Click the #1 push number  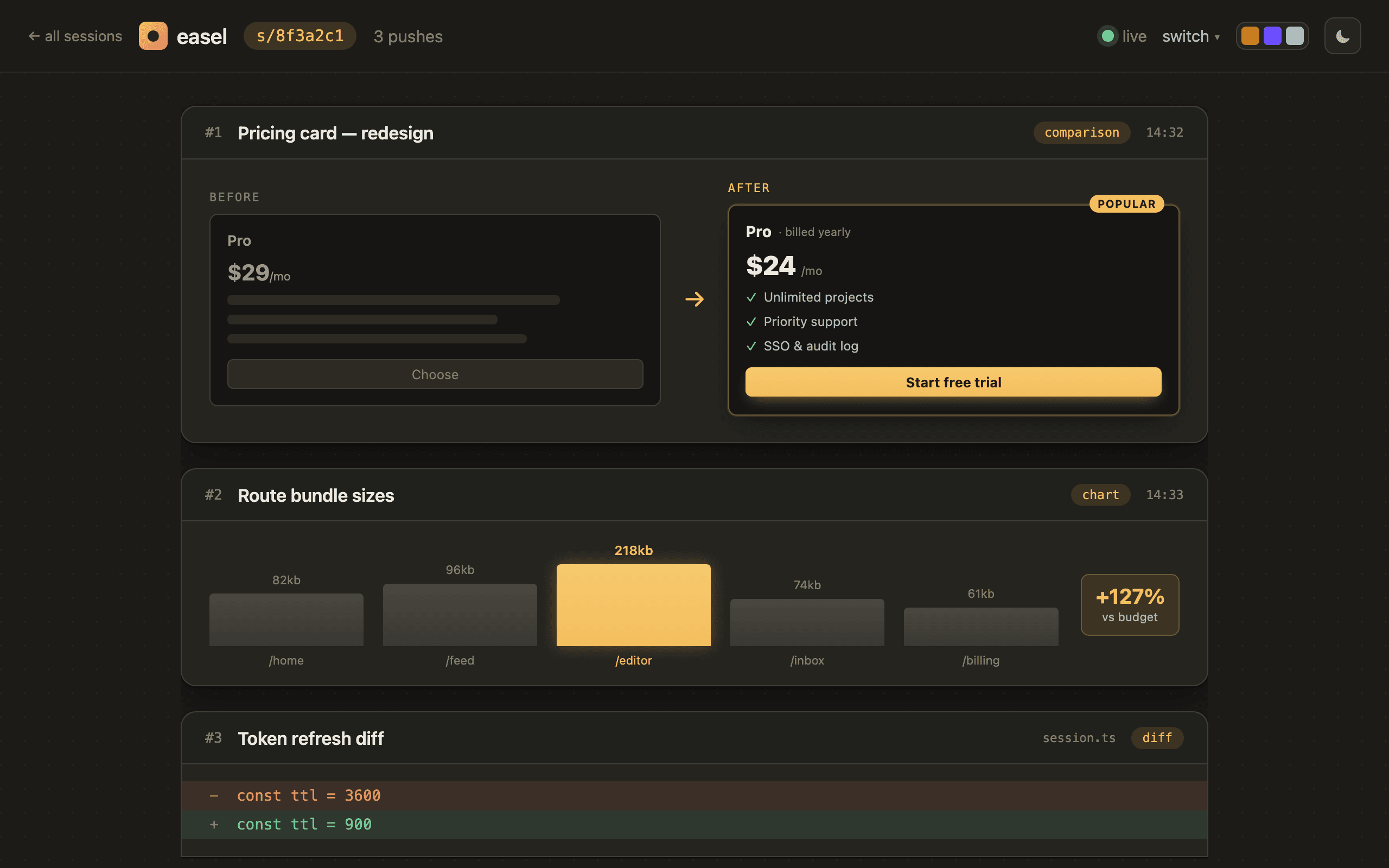[214, 132]
